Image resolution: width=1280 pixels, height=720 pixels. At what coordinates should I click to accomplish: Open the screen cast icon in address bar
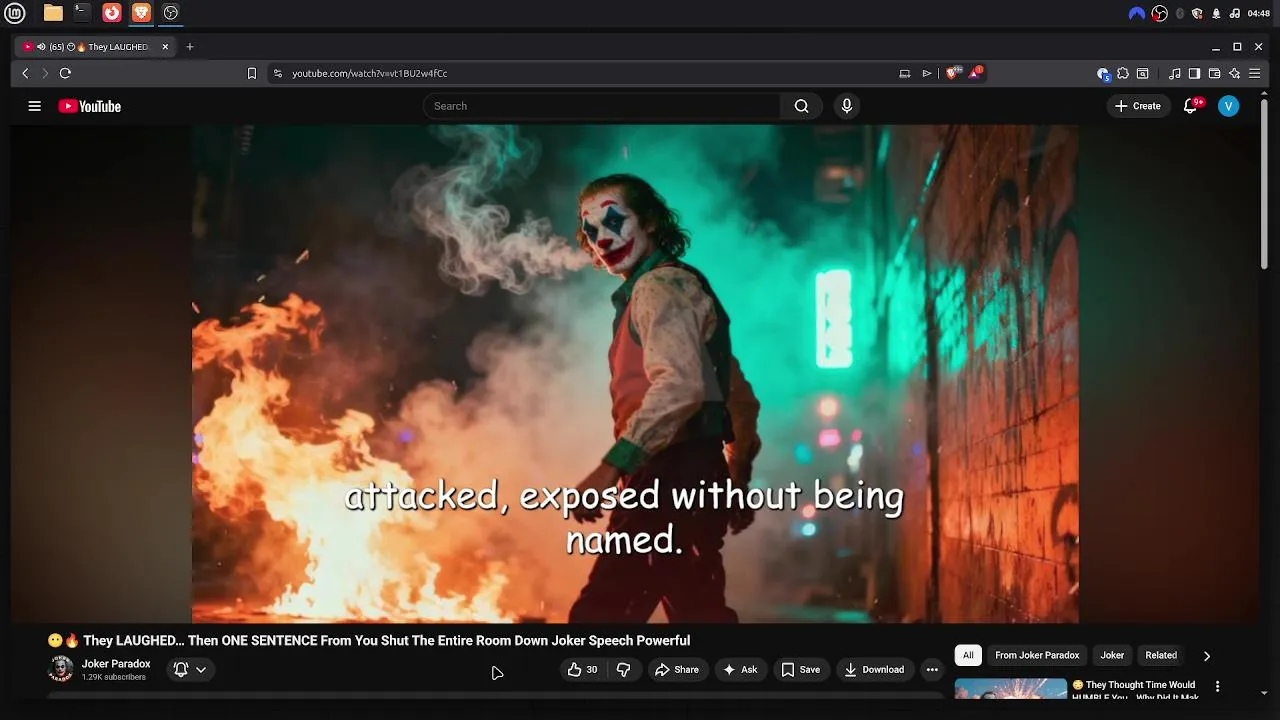tap(904, 73)
